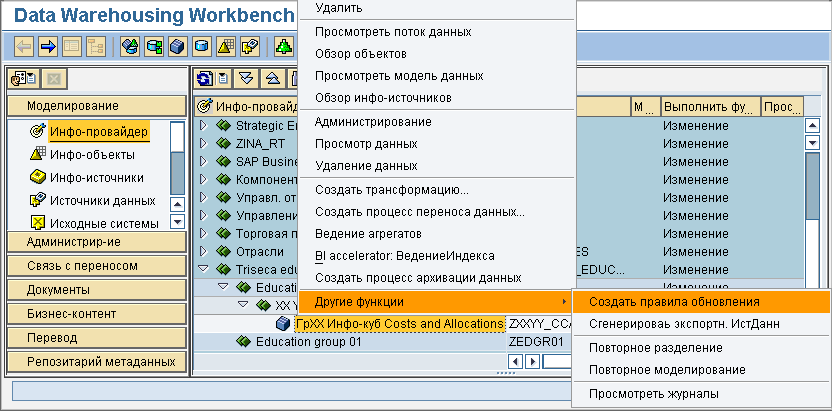832x411 pixels.
Task: Open the Документы section button
Action: pyautogui.click(x=97, y=290)
